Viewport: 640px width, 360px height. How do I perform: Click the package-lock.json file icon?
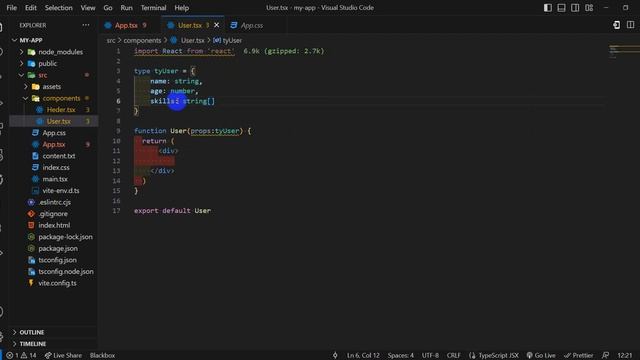(31, 237)
